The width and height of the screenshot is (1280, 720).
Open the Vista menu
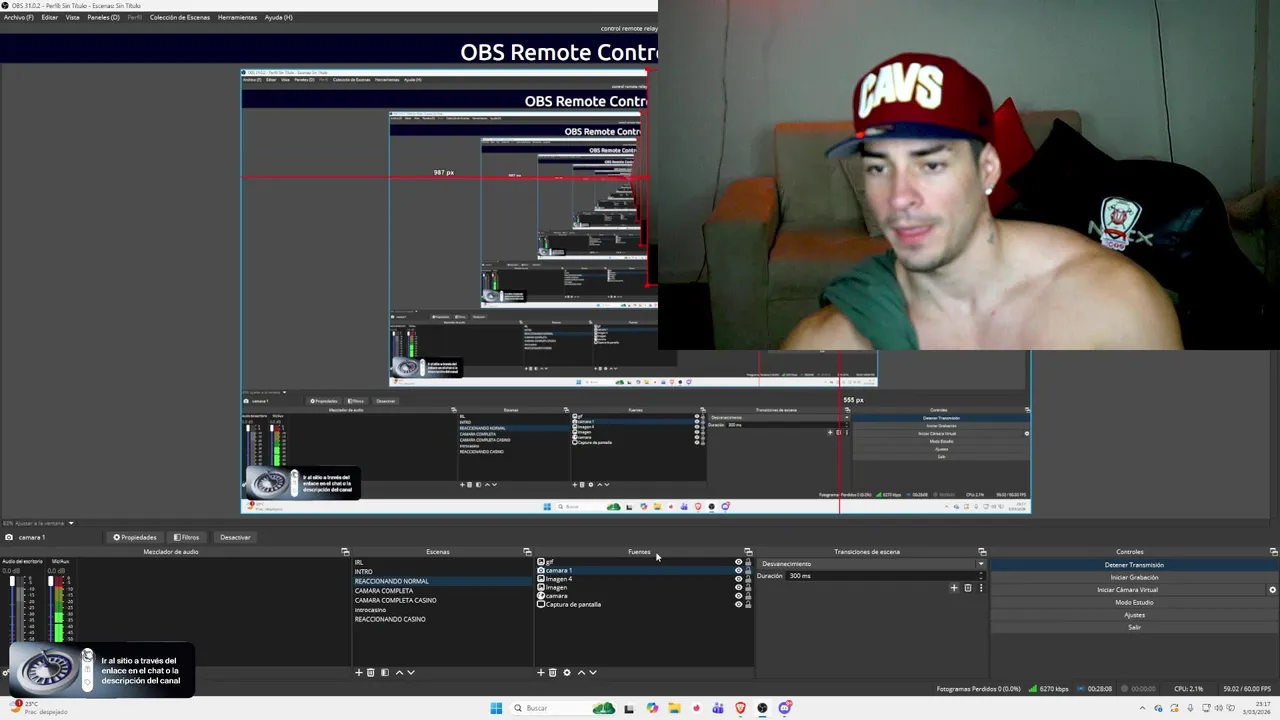72,17
